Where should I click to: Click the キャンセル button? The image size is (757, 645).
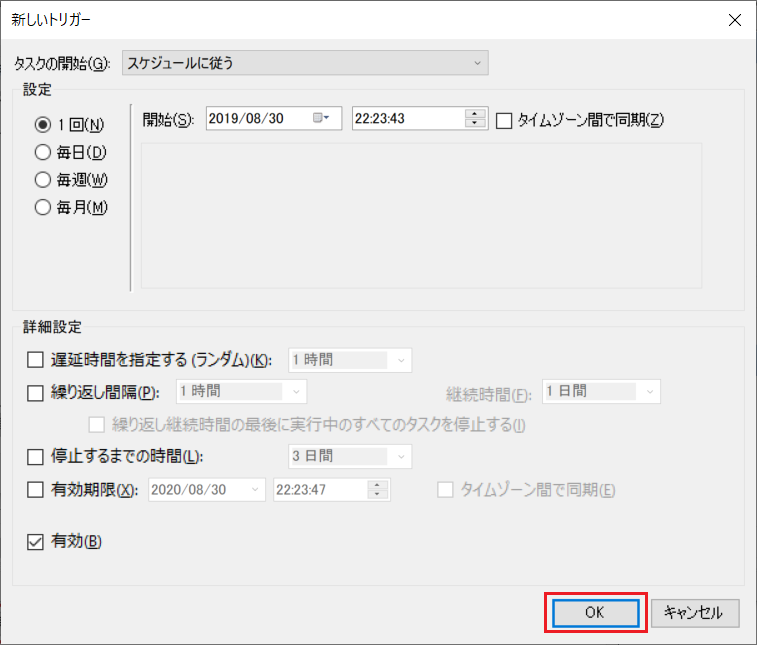coord(695,613)
